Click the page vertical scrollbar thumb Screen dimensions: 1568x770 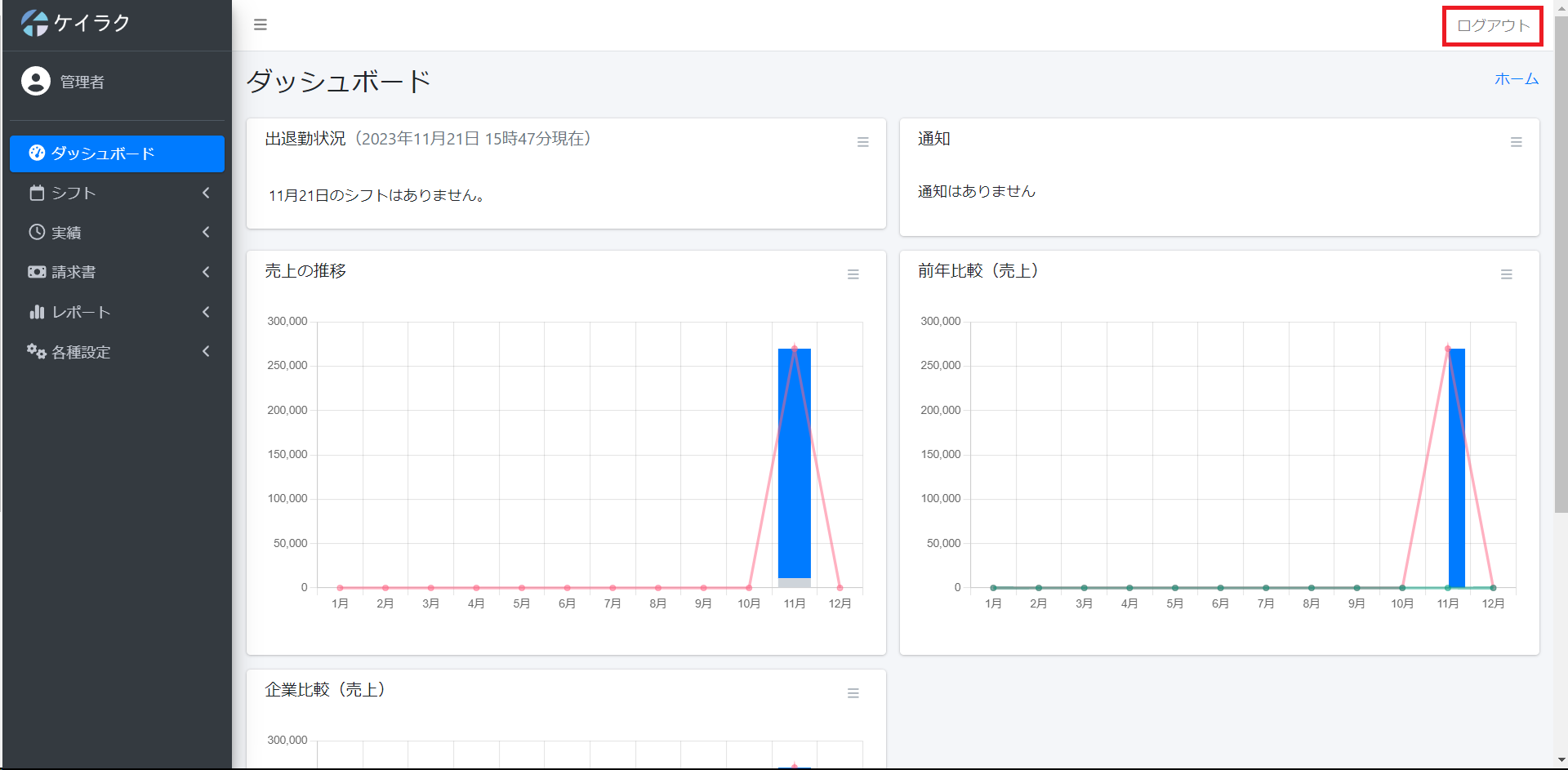(1561, 265)
